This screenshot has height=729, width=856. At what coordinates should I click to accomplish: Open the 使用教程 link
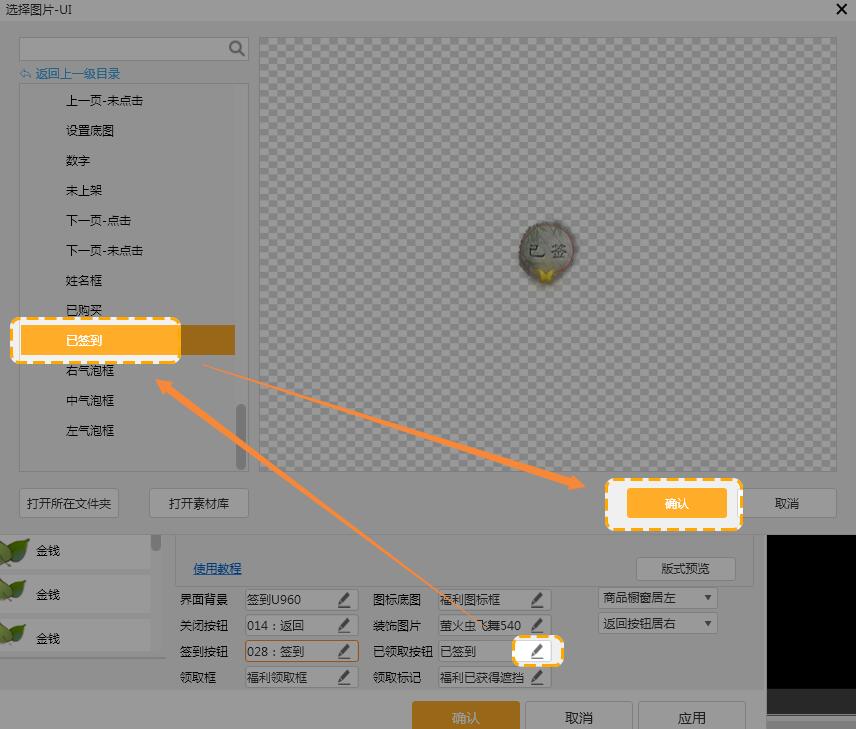[x=217, y=569]
